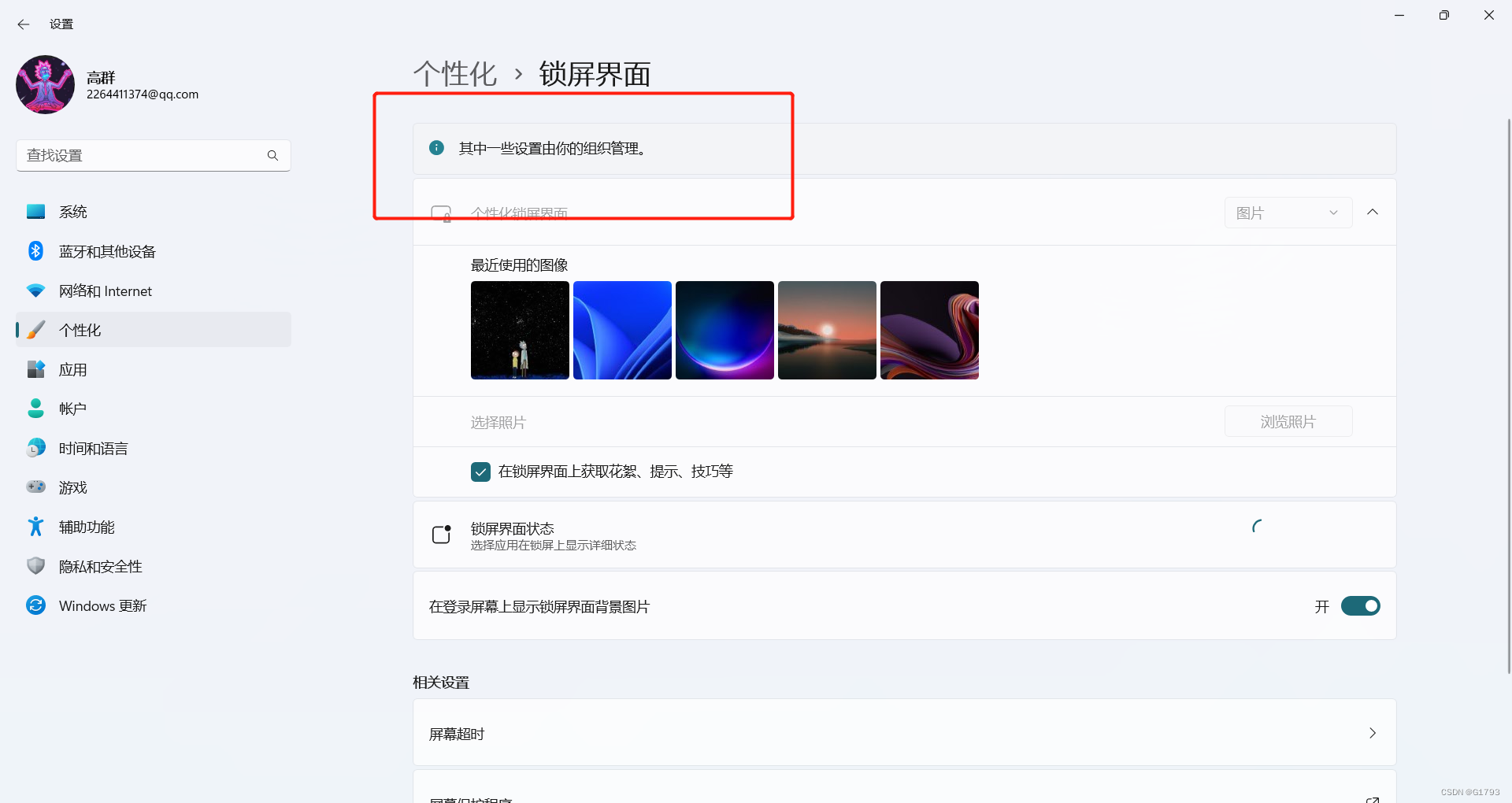
Task: Click the 相关设置 heading
Action: click(x=441, y=683)
